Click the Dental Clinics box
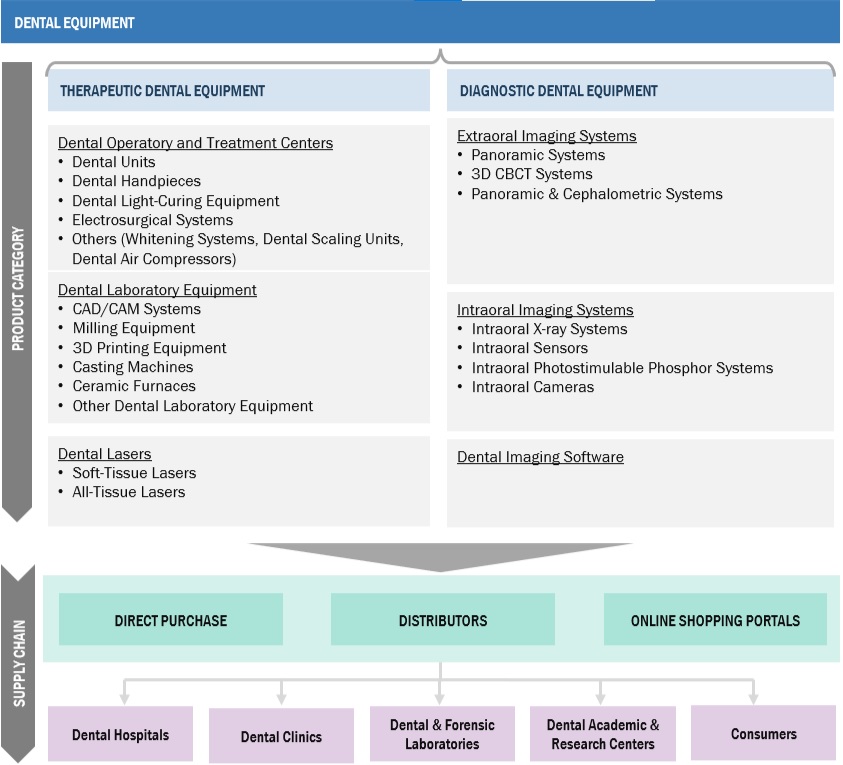 point(281,737)
